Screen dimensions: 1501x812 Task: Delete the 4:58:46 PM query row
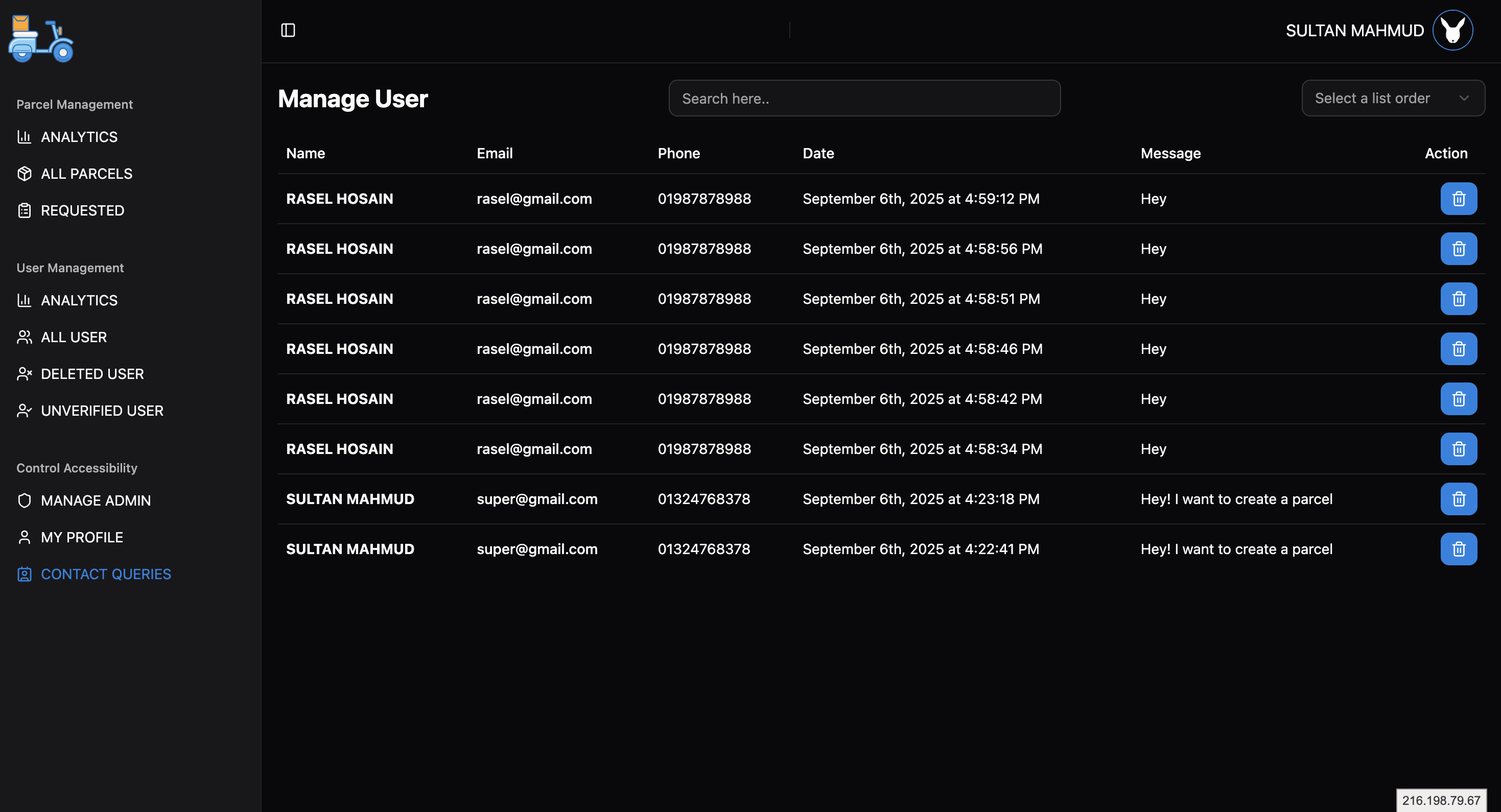tap(1458, 349)
